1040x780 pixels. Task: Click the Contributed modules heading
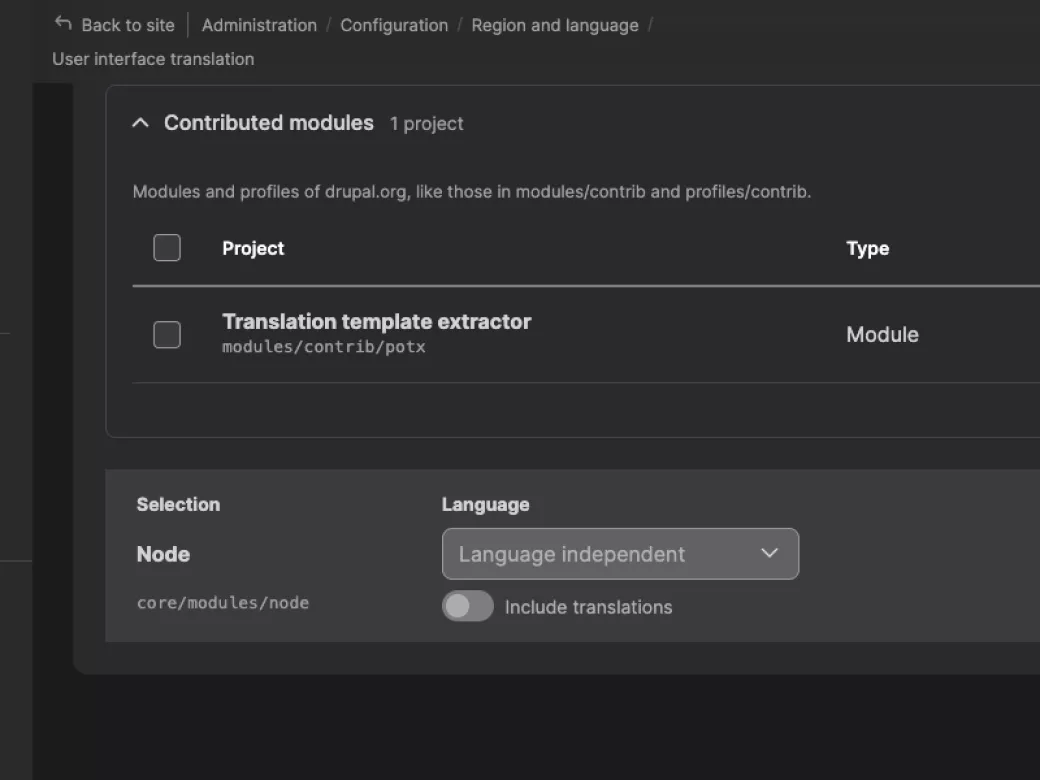pos(269,123)
